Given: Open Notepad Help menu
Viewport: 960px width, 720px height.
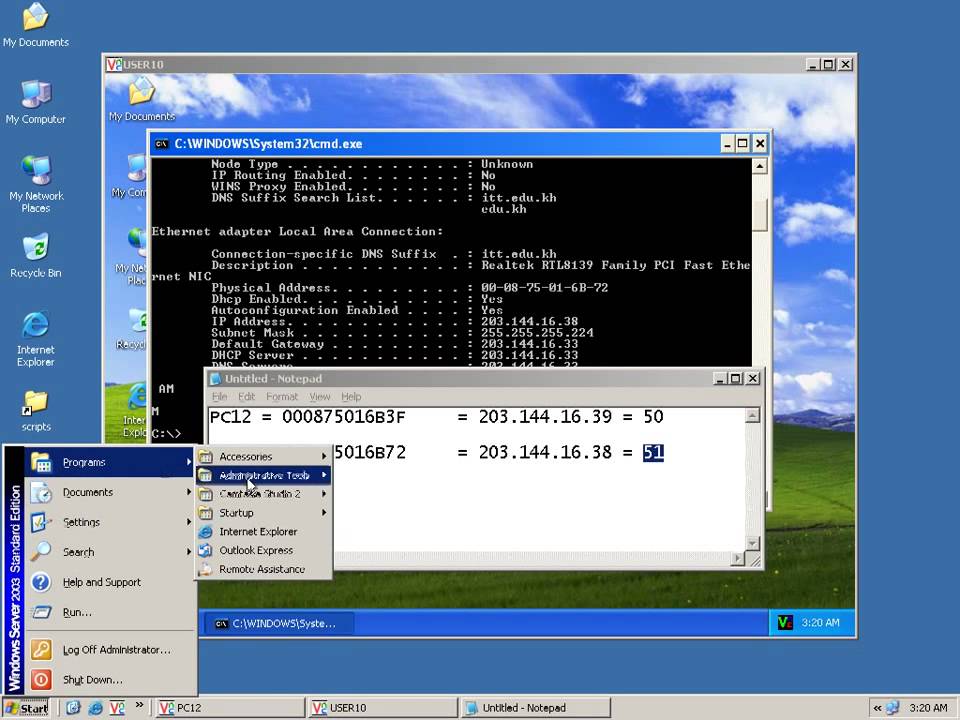Looking at the screenshot, I should [351, 397].
